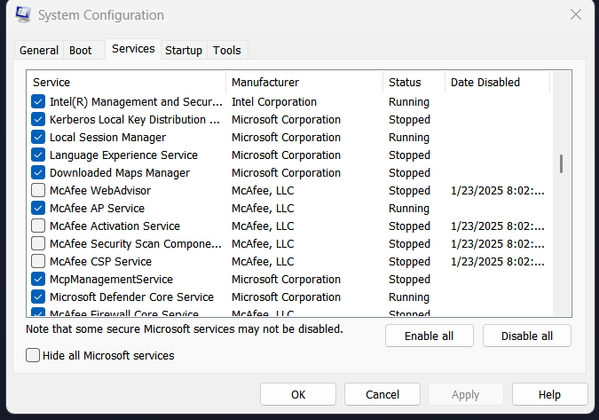Enable McAfee WebAdvisor service checkbox
The width and height of the screenshot is (599, 420).
click(x=38, y=190)
